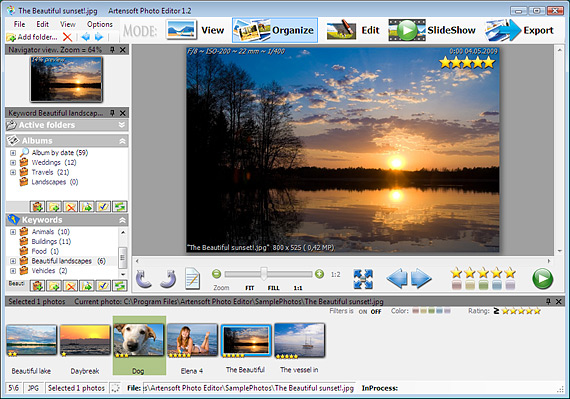Pin the Selected photos bottom panel
Viewport: 570px width, 399px height.
(548, 301)
